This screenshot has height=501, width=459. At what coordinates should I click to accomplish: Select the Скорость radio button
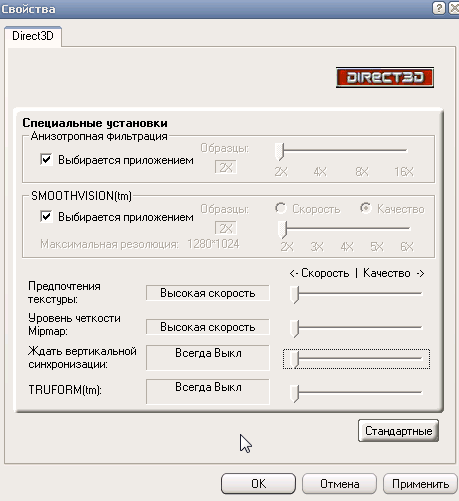(x=281, y=208)
